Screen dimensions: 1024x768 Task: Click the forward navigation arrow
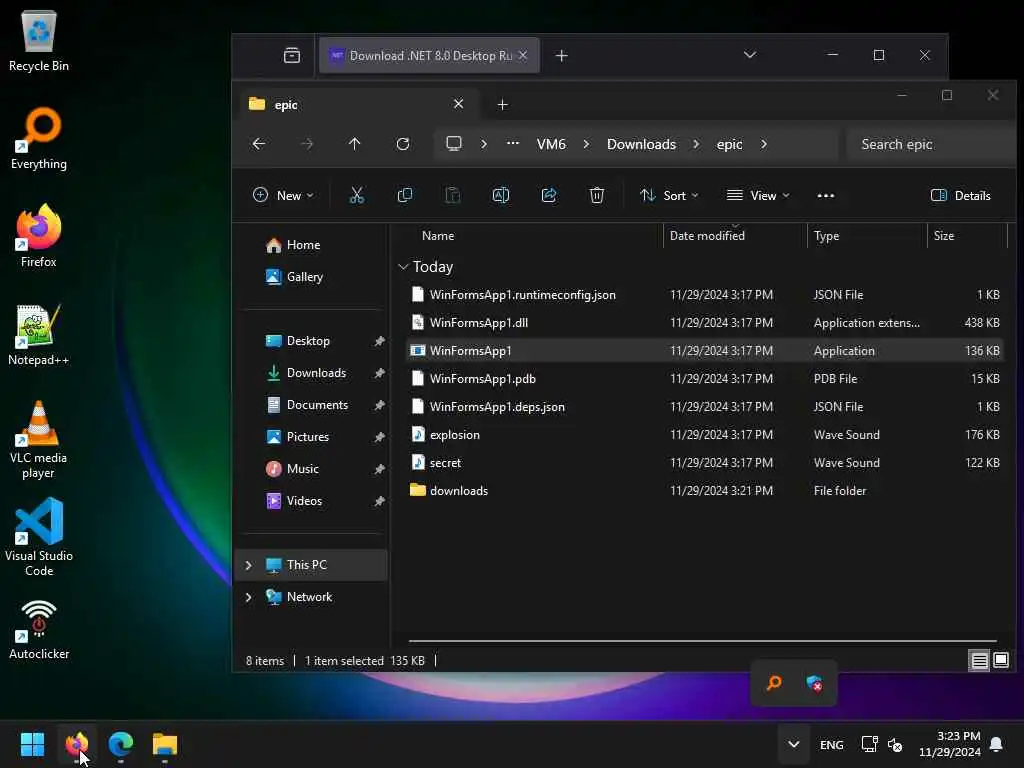307,144
